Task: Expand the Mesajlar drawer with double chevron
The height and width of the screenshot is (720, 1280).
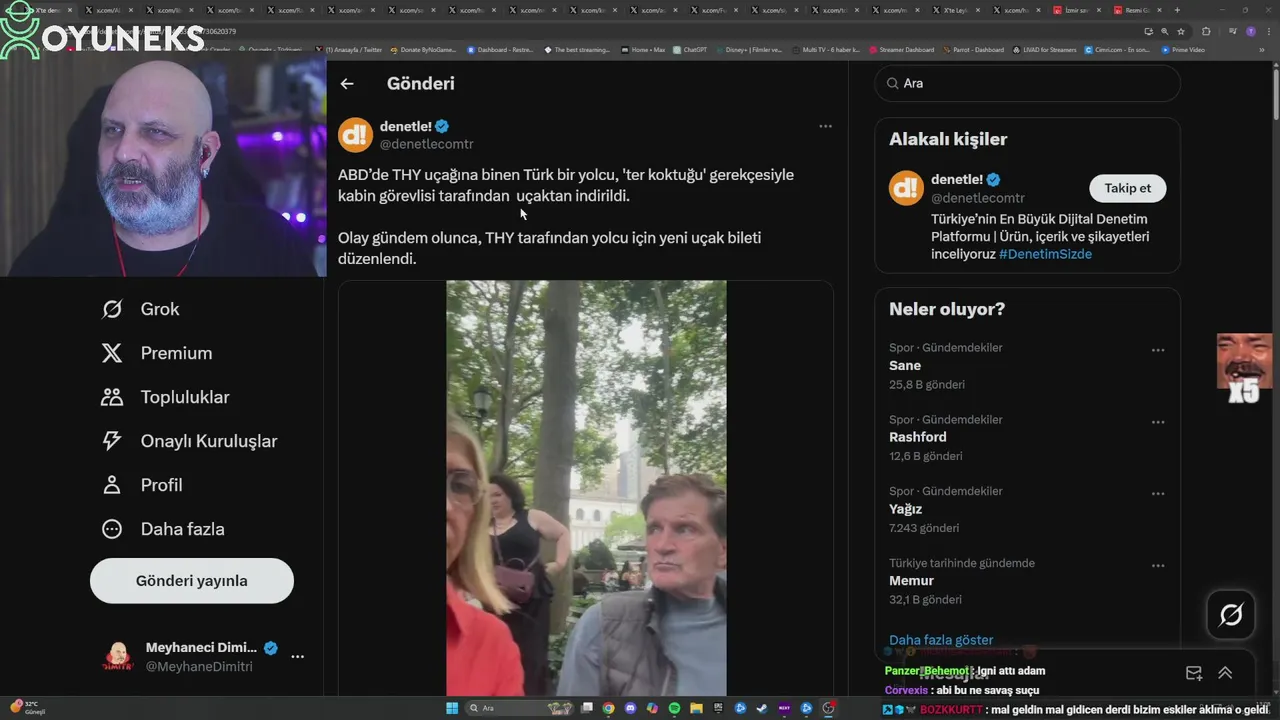Action: click(x=1225, y=673)
